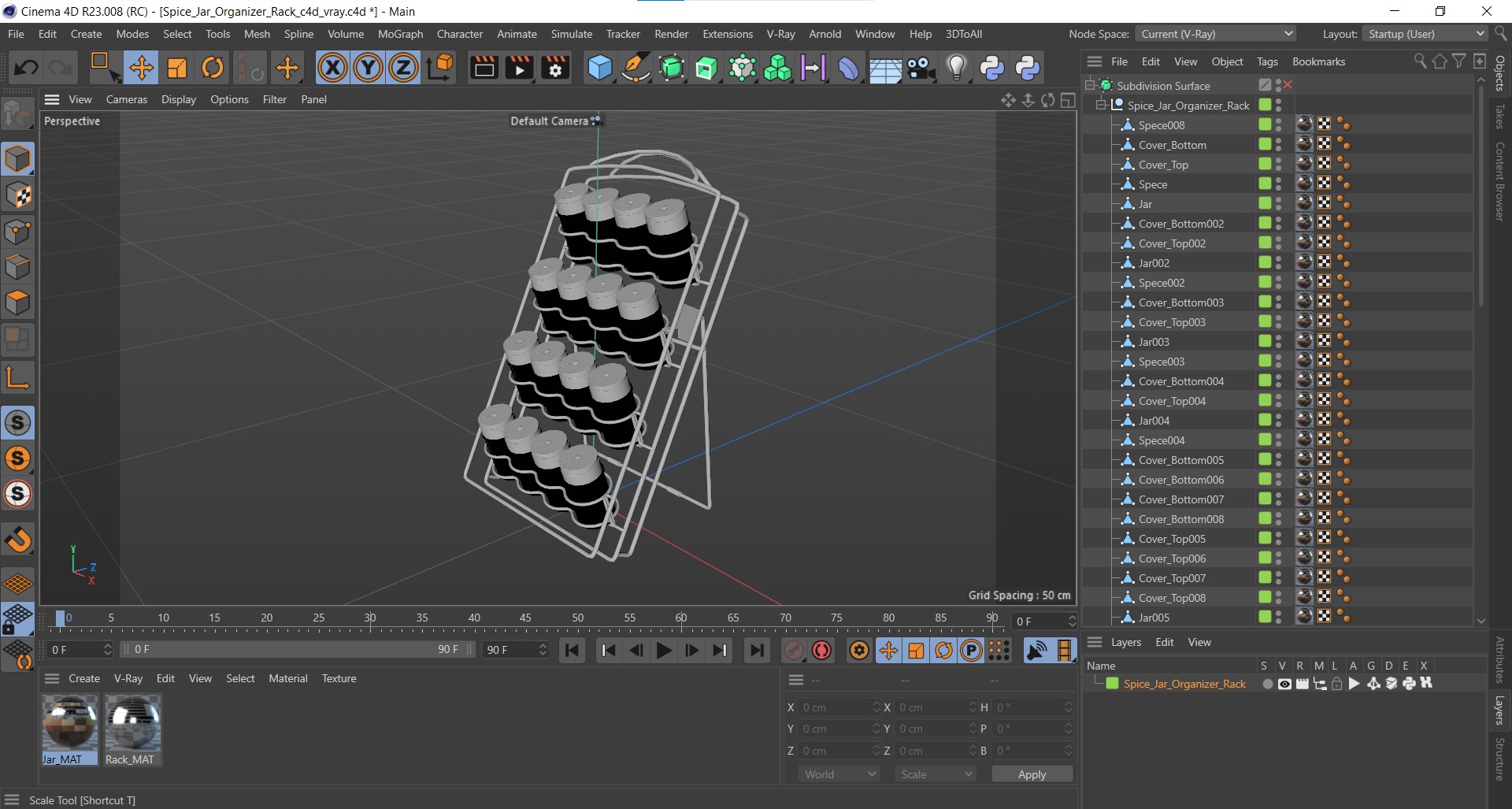1512x809 pixels.
Task: Click the Undo arrow icon
Action: [26, 68]
